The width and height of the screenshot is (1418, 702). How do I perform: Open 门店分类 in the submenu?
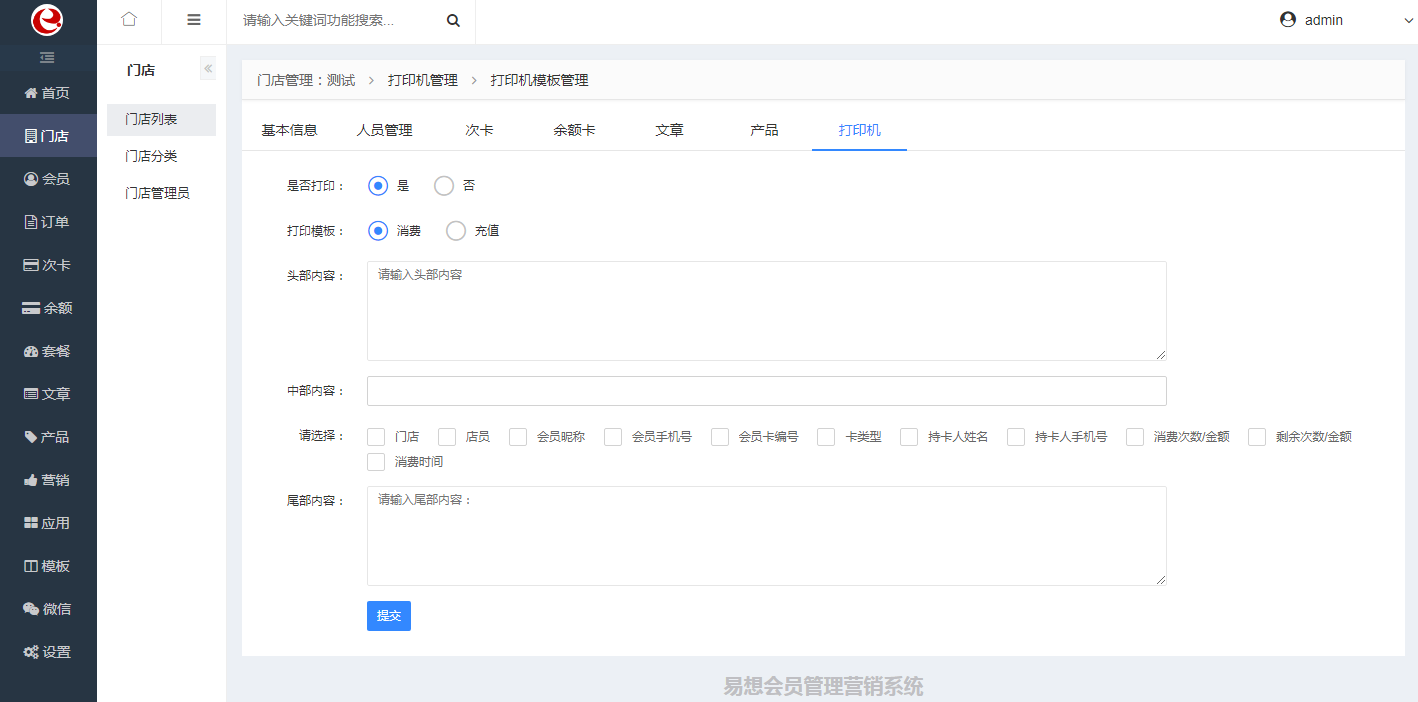coord(161,157)
